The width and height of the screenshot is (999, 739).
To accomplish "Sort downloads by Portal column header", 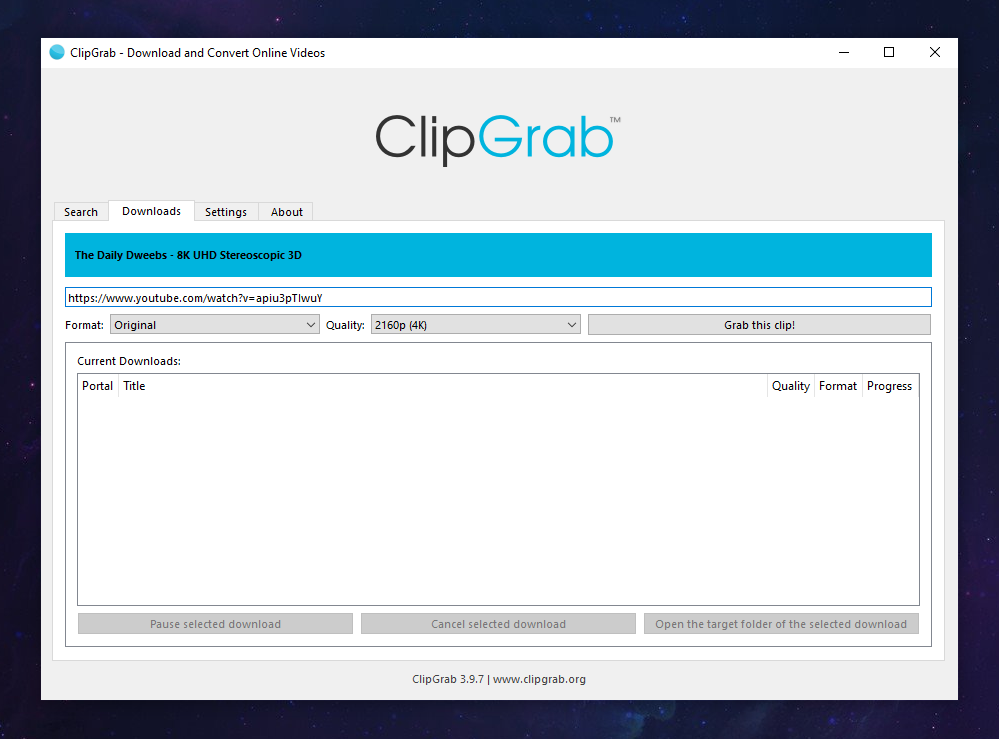I will (x=97, y=386).
